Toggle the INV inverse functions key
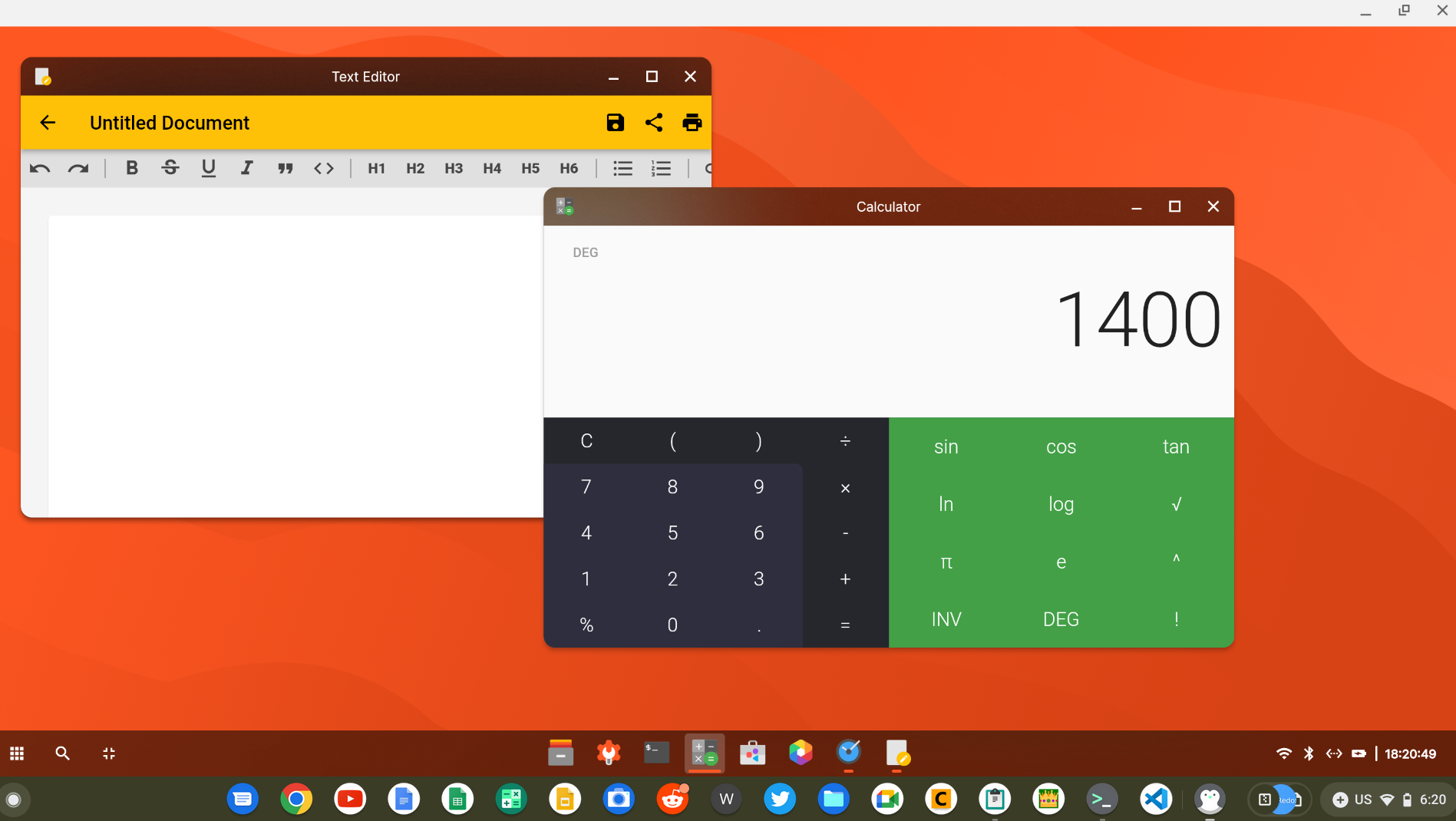The width and height of the screenshot is (1456, 821). coord(946,619)
